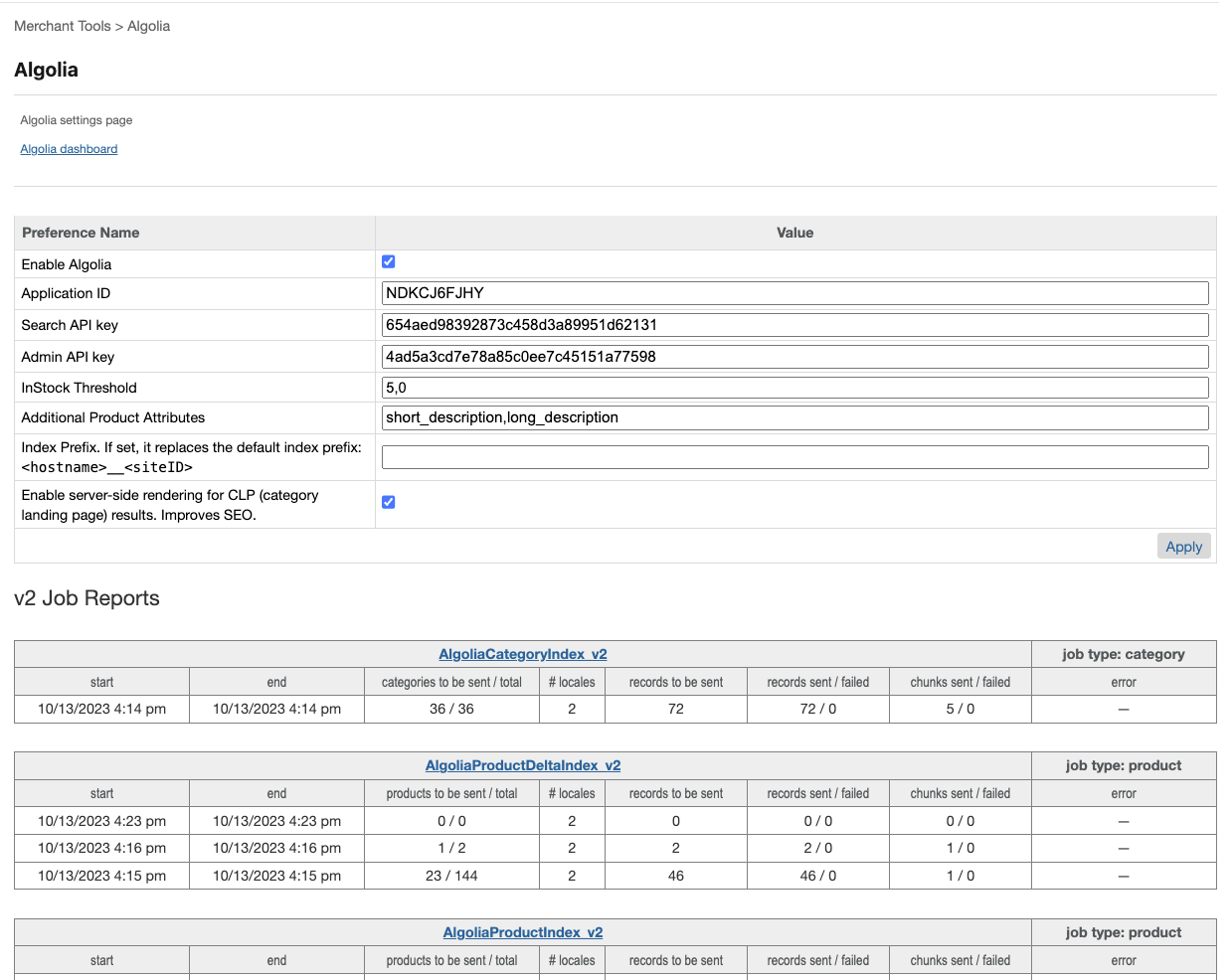
Task: Click the '10/13/2023 4:16 pm' end cell
Action: 276,848
